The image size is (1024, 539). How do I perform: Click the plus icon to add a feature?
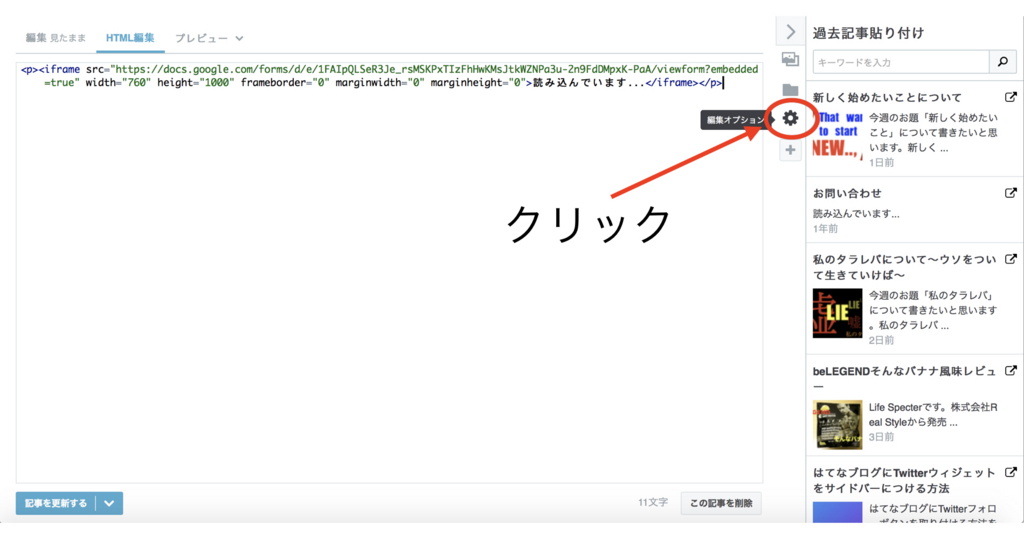(x=790, y=150)
